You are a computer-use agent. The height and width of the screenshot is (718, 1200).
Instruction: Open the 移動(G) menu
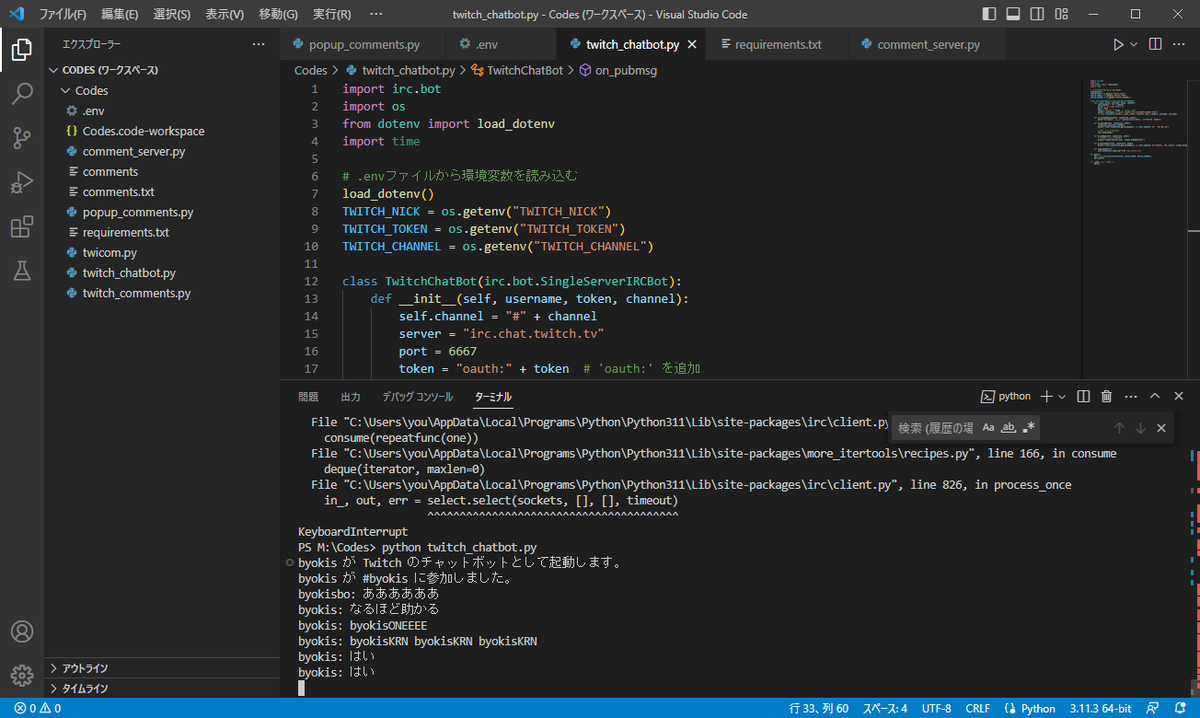pos(278,14)
